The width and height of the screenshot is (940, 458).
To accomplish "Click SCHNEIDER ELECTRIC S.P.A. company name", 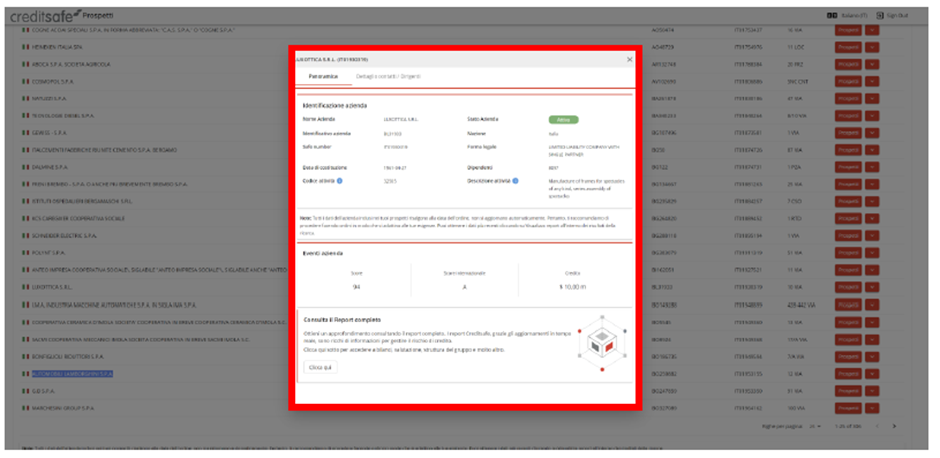I will click(65, 236).
